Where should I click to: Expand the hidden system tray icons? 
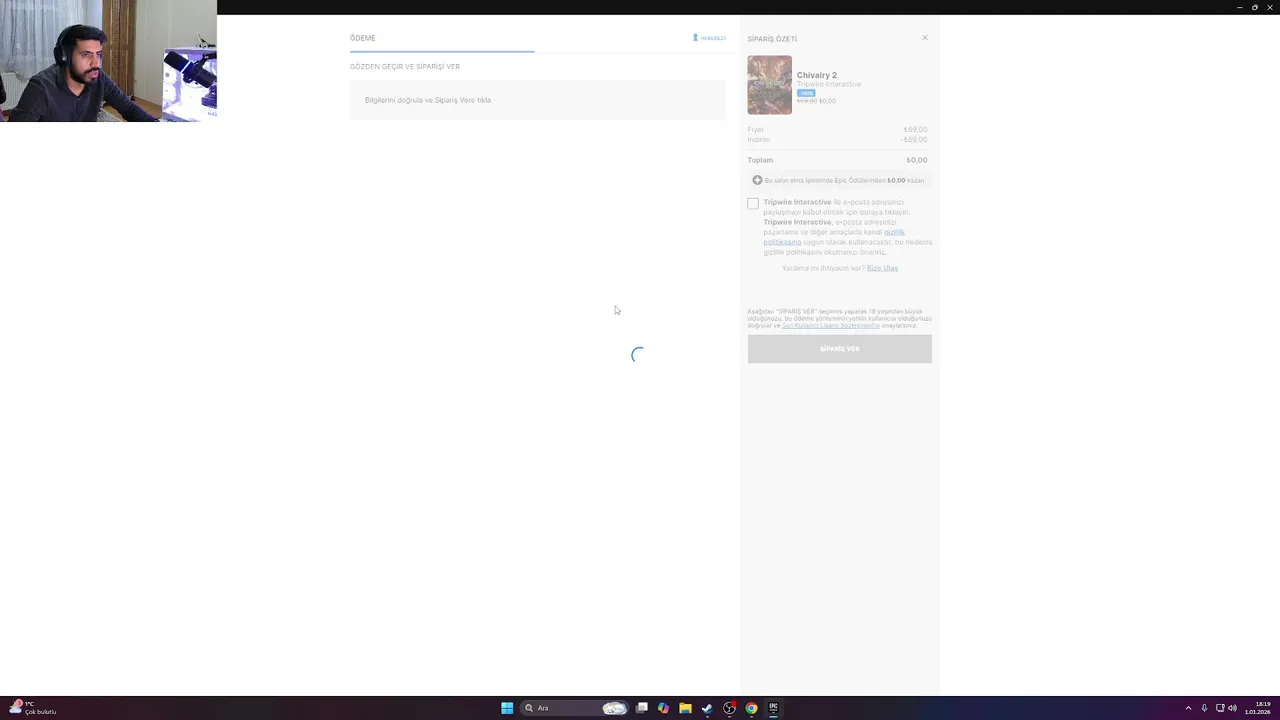pos(1188,708)
